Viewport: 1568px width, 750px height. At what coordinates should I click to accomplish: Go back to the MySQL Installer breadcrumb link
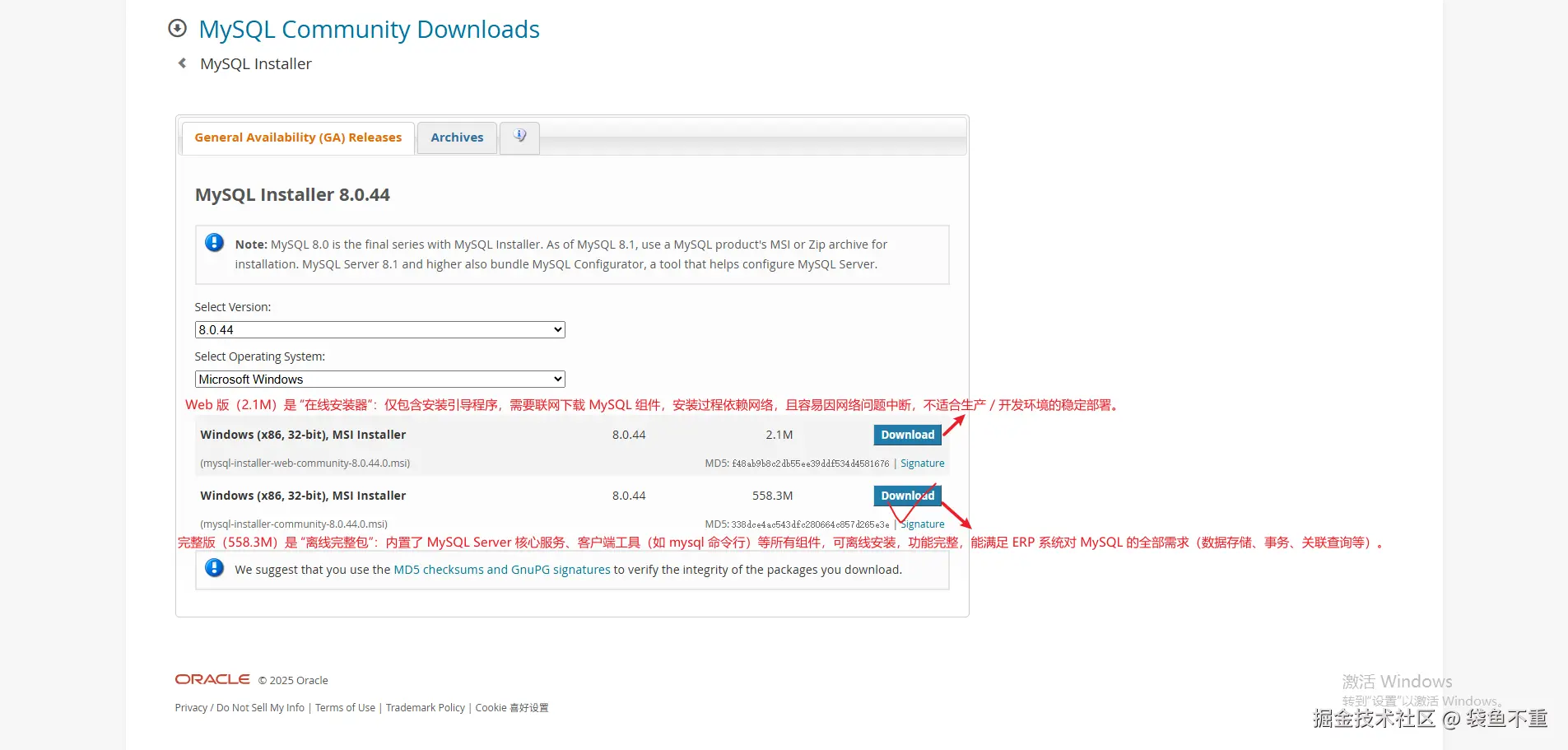coord(256,64)
